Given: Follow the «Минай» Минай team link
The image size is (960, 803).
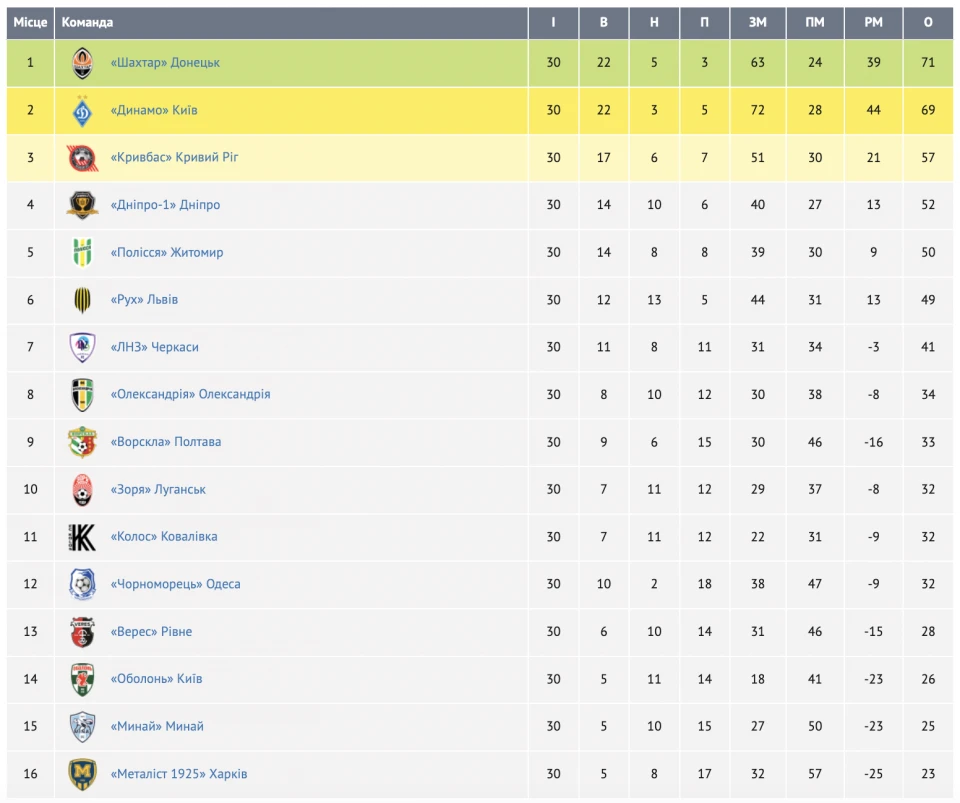Looking at the screenshot, I should tap(157, 727).
